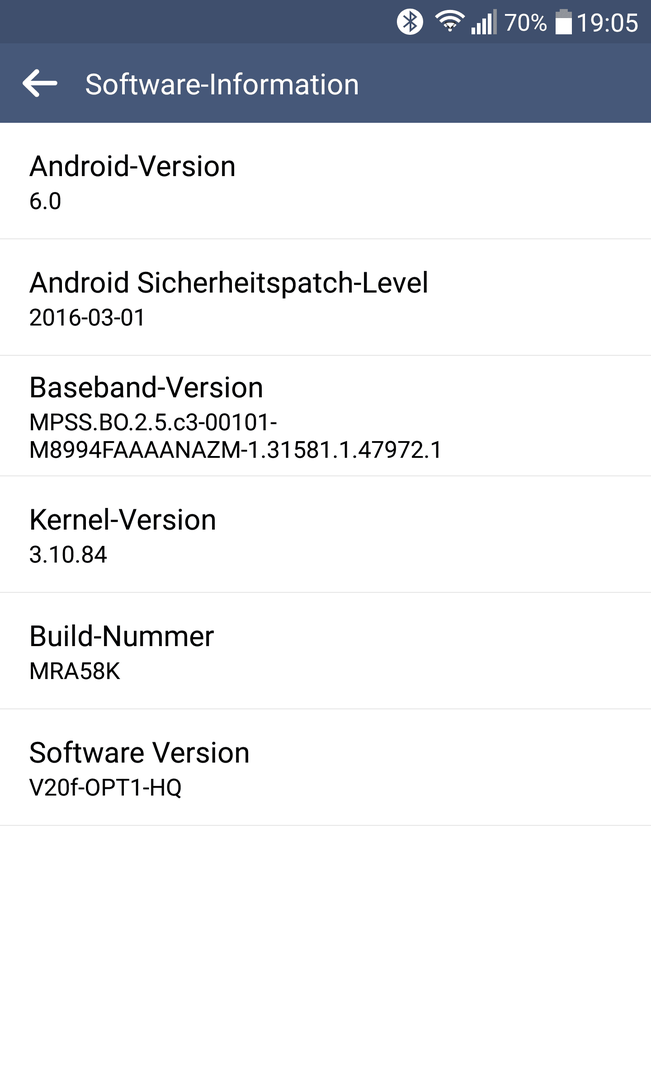Open the Android-Version entry
Screen dimensions: 651x1080
coord(325,181)
